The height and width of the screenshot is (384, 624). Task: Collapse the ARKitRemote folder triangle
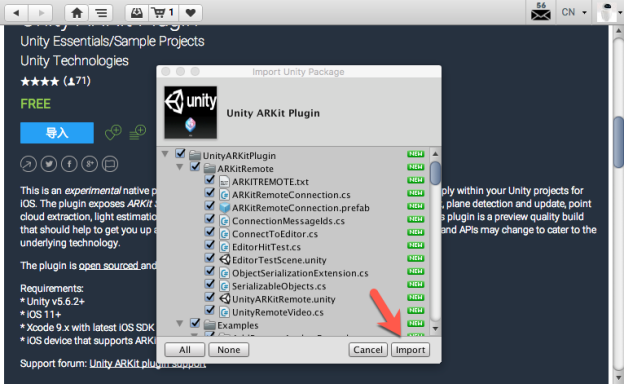pos(180,167)
